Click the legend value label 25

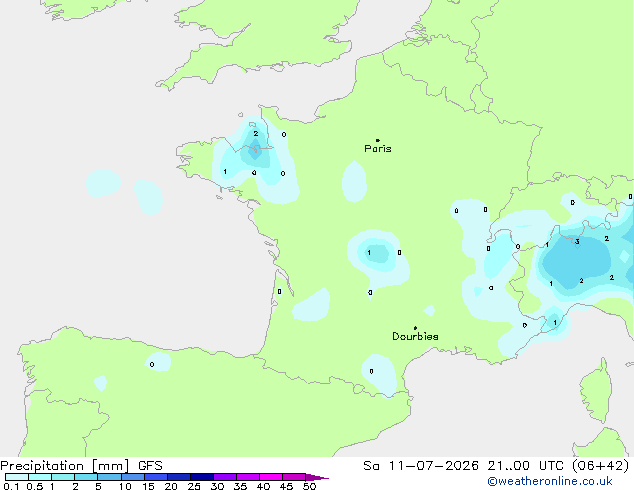point(194,486)
